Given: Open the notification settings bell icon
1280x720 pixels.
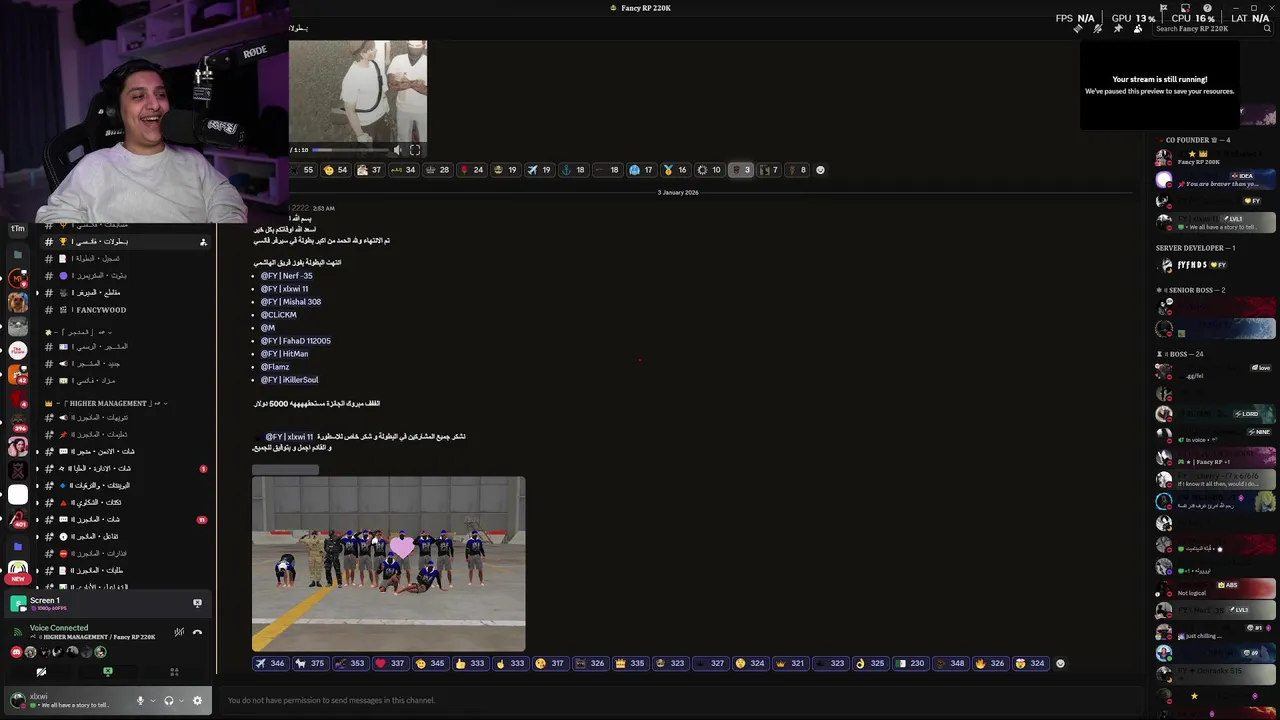Looking at the screenshot, I should [x=1098, y=29].
